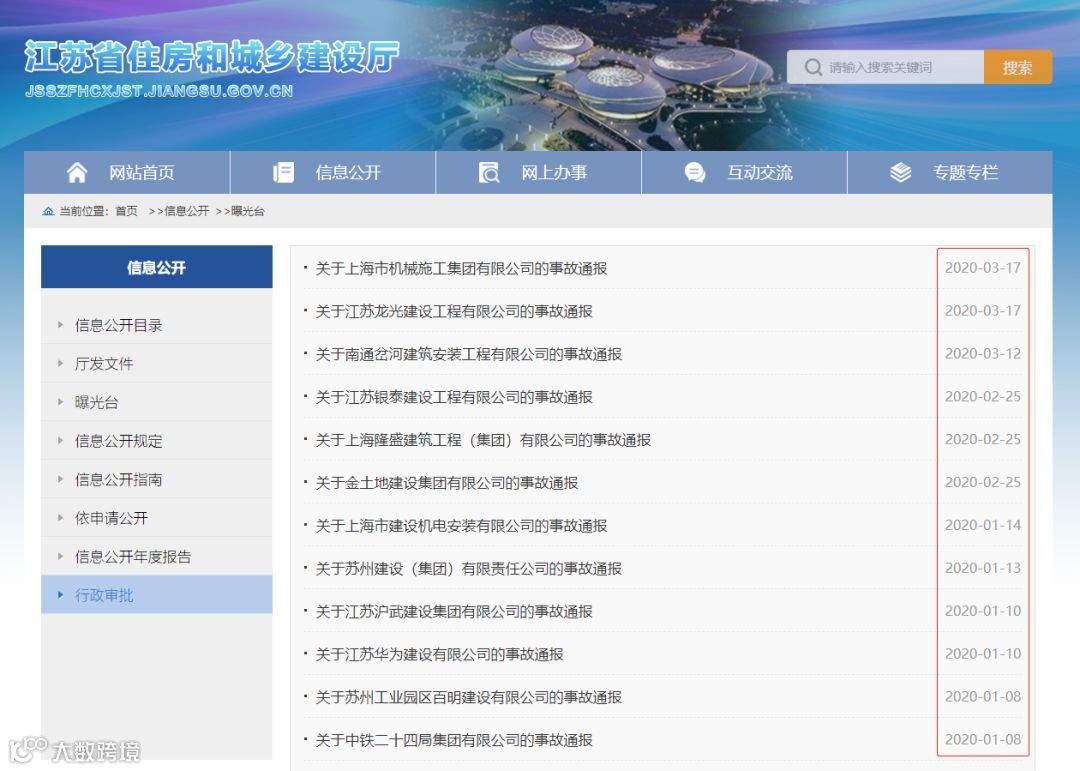Click the date 2020-03-12
The height and width of the screenshot is (771, 1080).
click(x=982, y=353)
